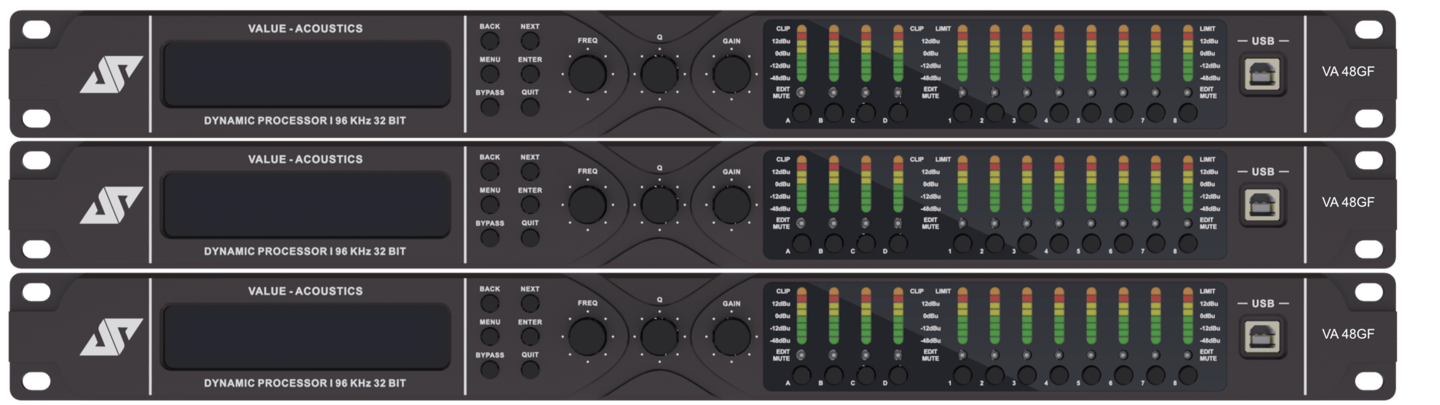The width and height of the screenshot is (1440, 405).
Task: Click the VA 48GF model label on top unit
Action: (x=1348, y=71)
